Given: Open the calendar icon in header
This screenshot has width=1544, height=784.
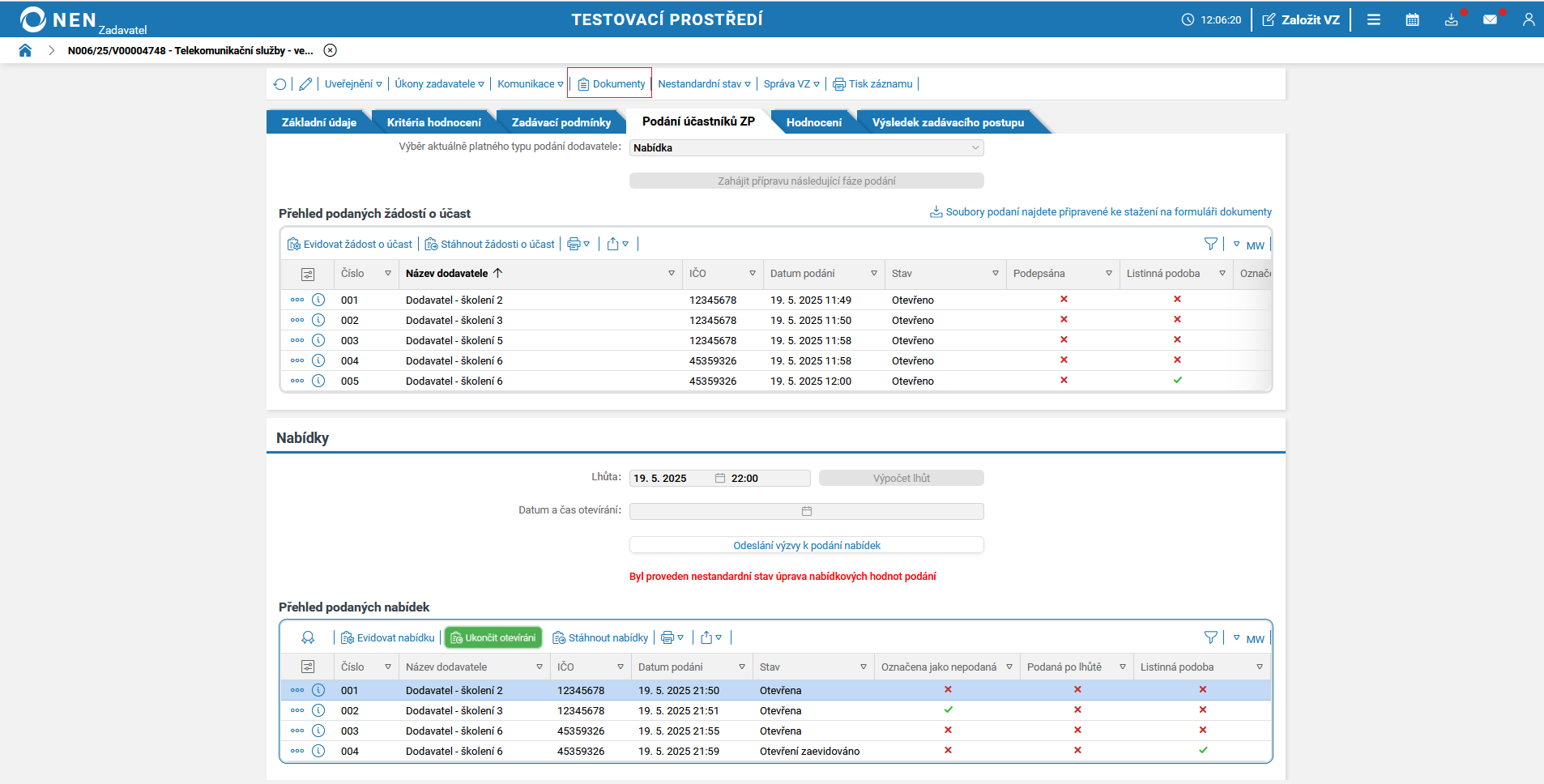Looking at the screenshot, I should click(x=1412, y=19).
